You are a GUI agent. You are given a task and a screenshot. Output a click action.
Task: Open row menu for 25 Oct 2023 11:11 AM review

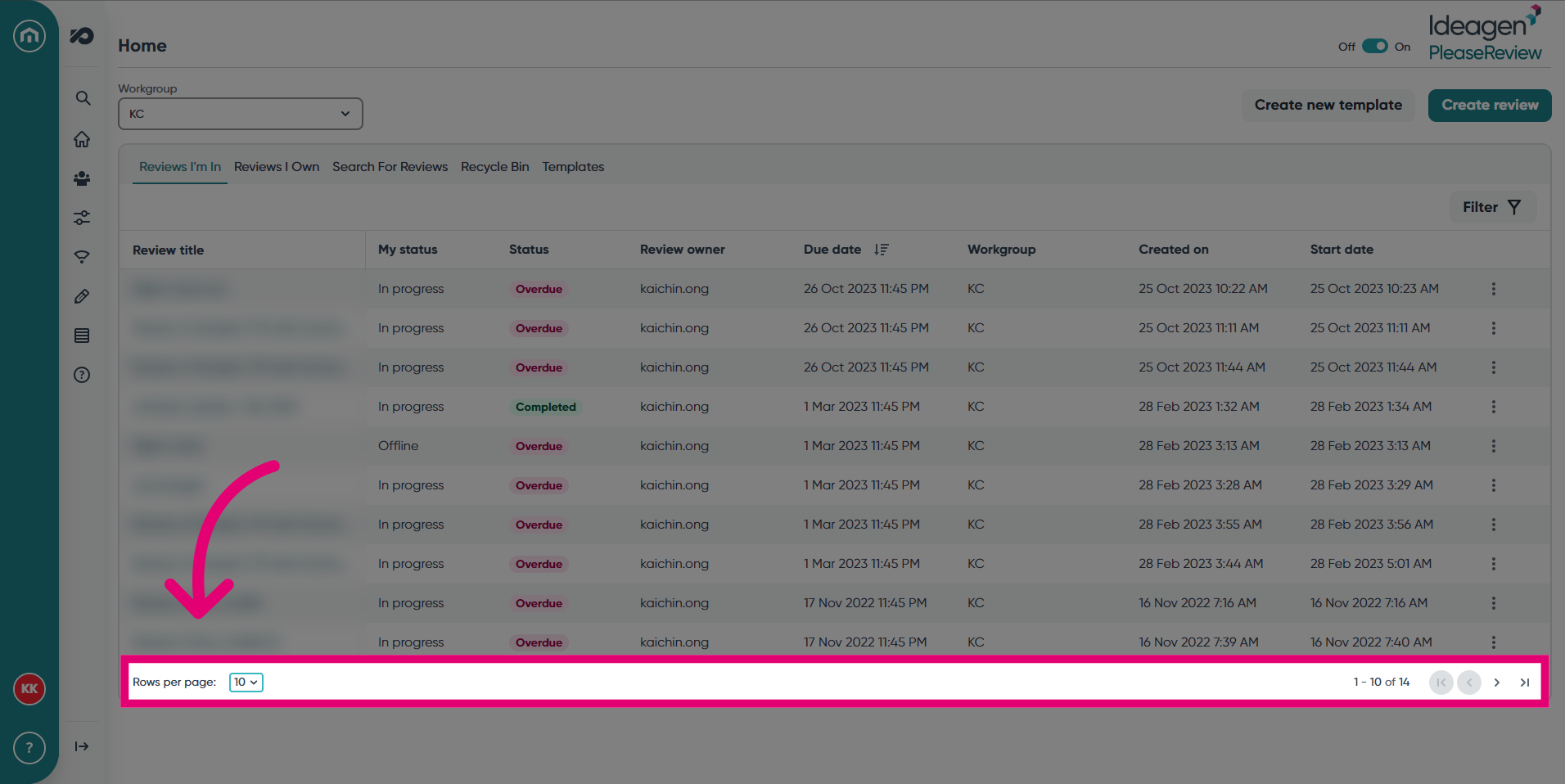coord(1494,328)
